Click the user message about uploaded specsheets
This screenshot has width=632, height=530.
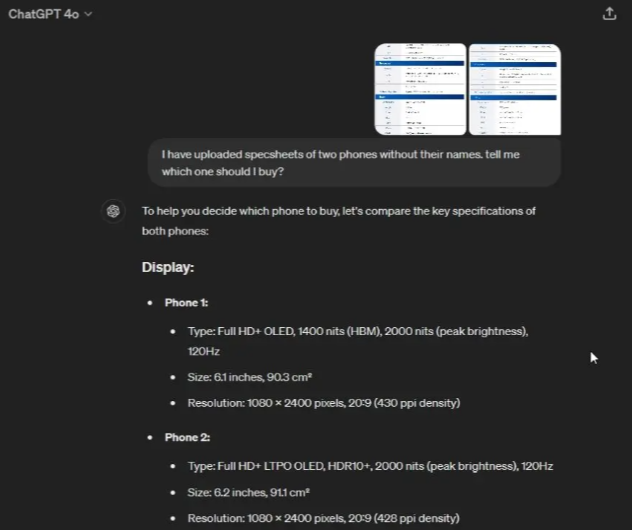(340, 163)
